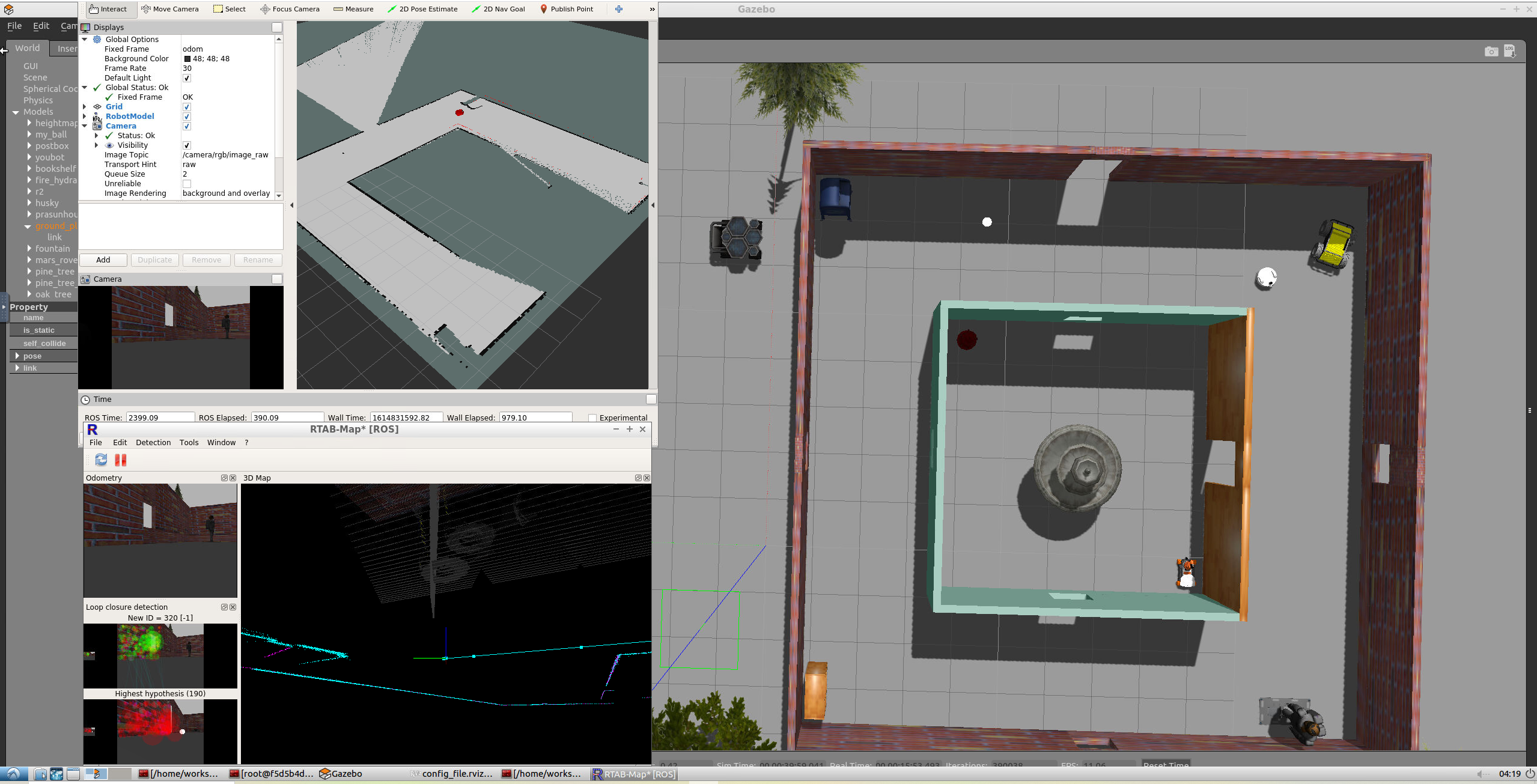Click the Image Rendering value
Screen dimensions: 1537x784
pos(226,193)
